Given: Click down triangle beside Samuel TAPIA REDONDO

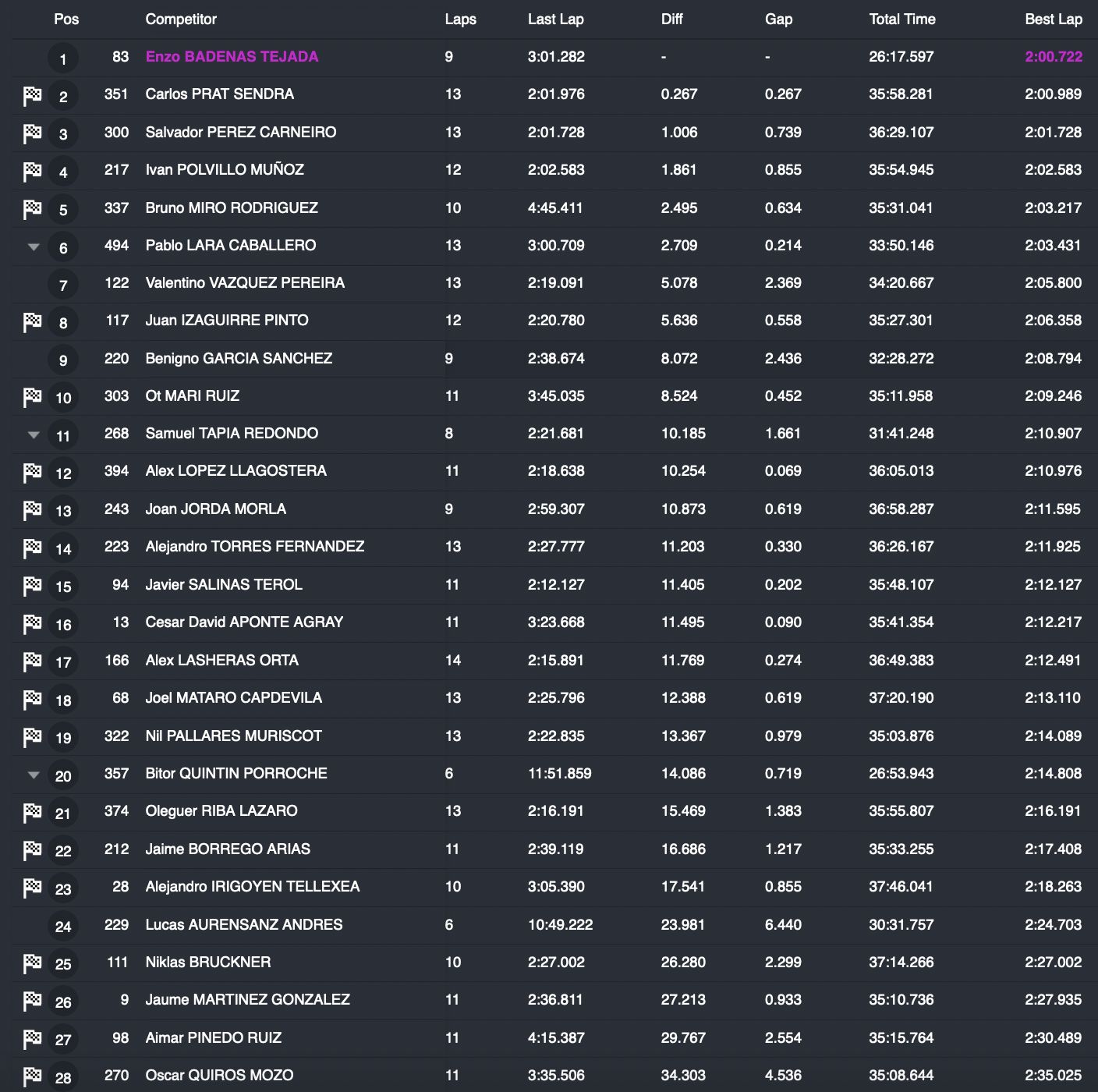Looking at the screenshot, I should pyautogui.click(x=34, y=435).
